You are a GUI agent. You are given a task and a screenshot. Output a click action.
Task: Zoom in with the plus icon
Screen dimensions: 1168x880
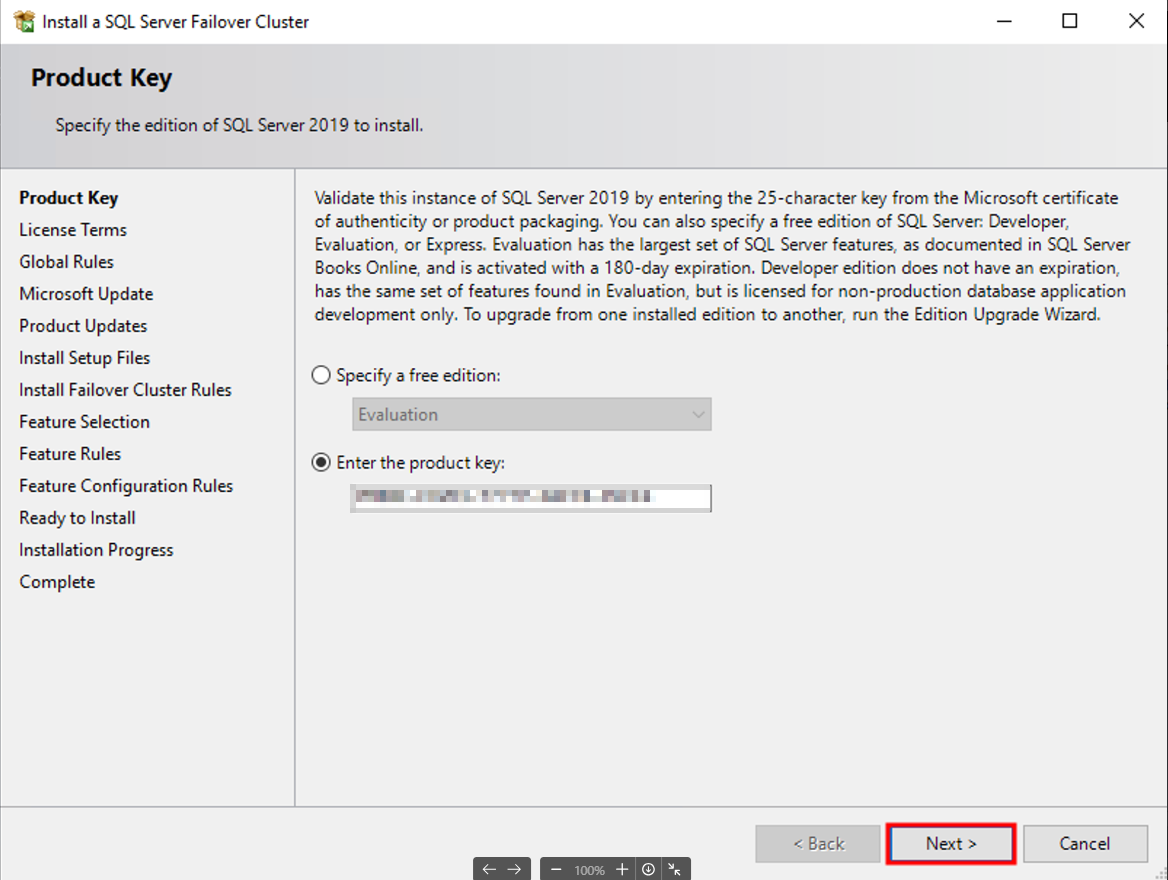tap(622, 869)
